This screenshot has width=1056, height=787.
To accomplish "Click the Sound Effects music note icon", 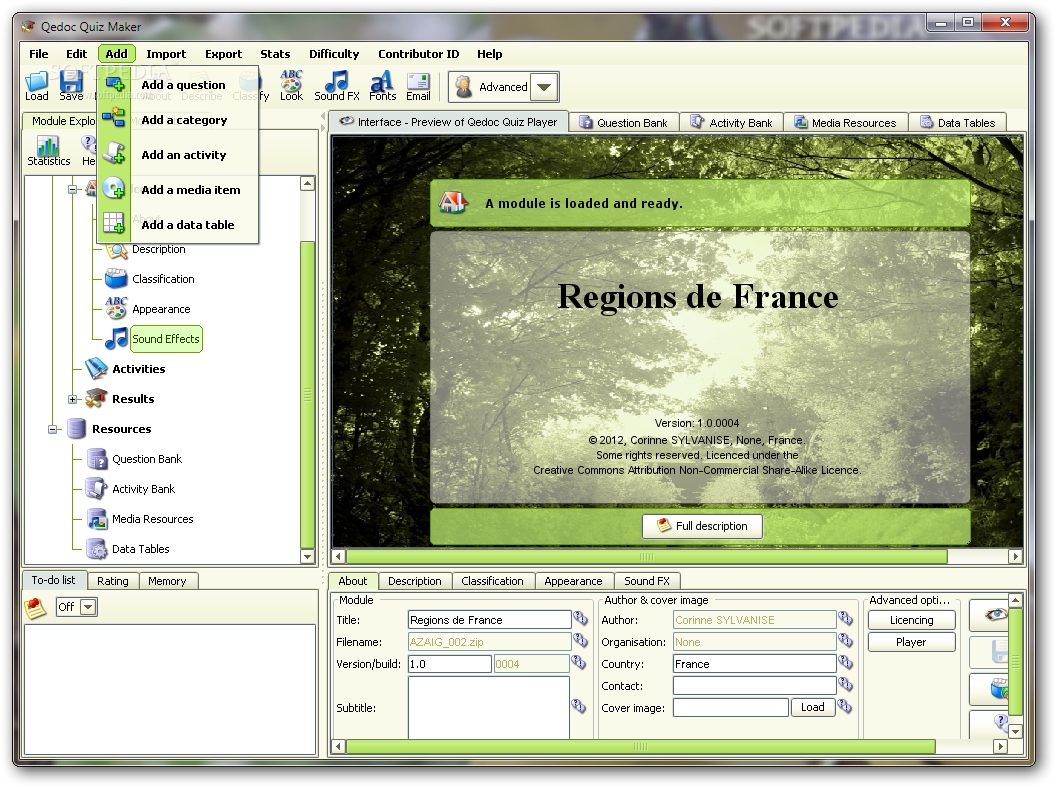I will [x=116, y=338].
